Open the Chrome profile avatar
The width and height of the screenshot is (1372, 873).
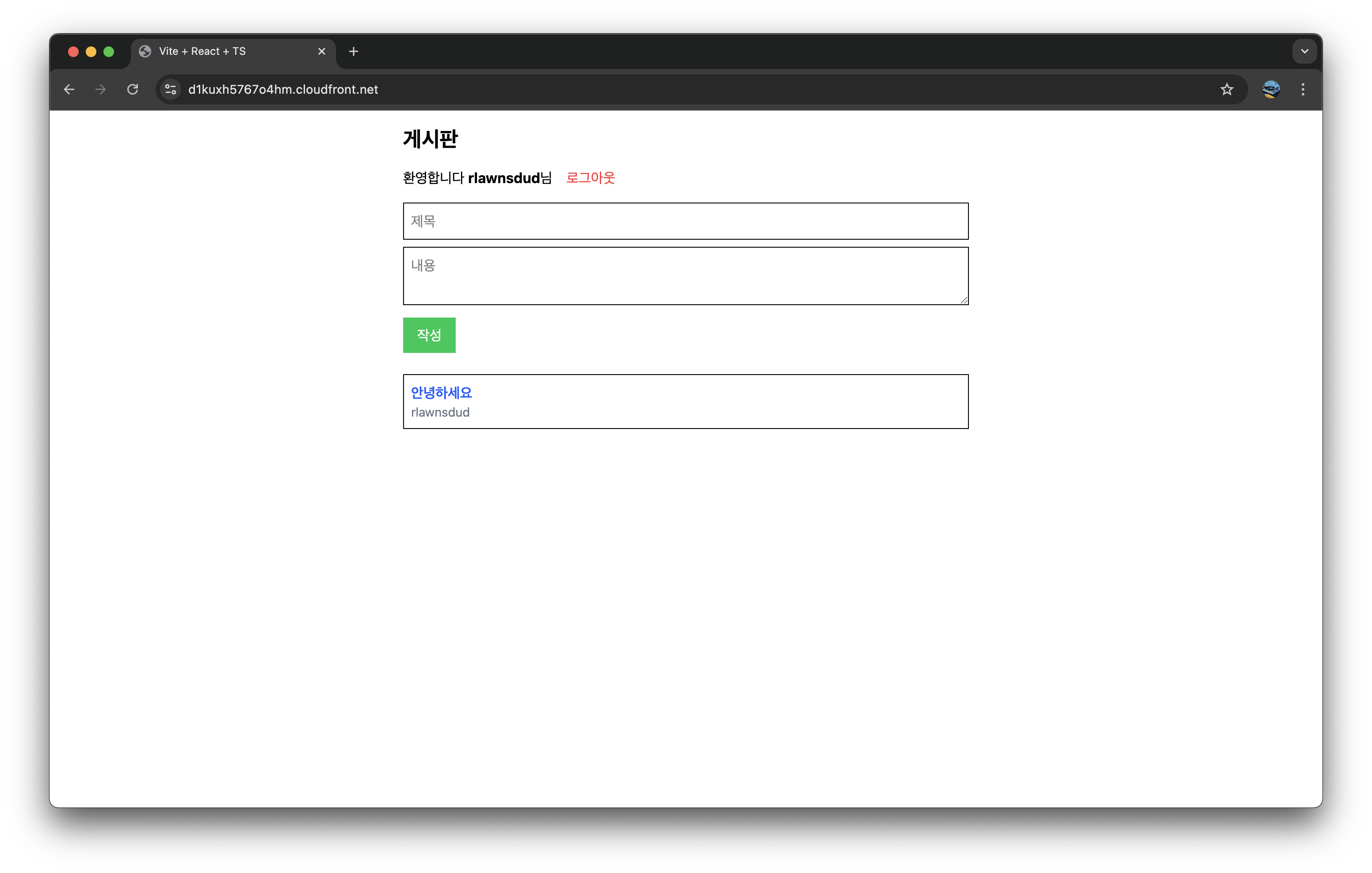coord(1271,89)
